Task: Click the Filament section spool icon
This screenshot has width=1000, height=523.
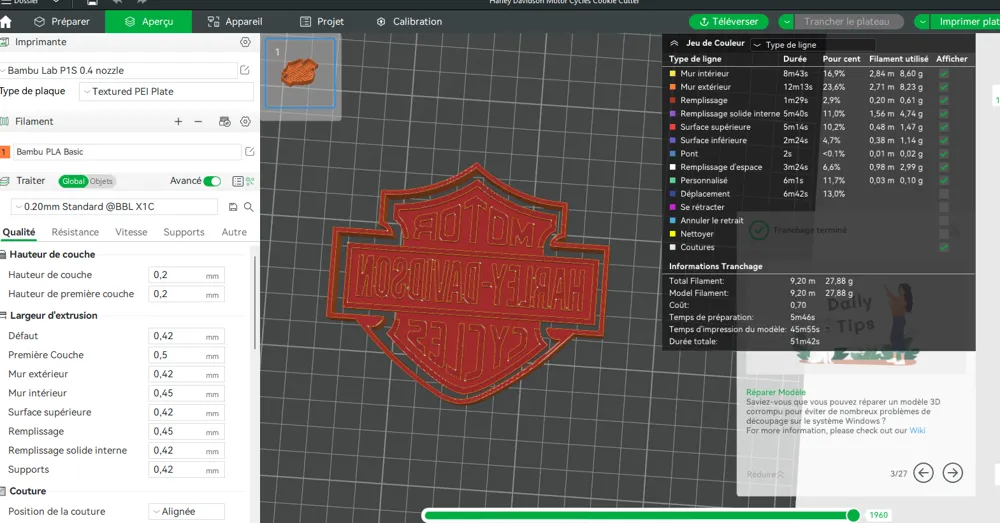Action: (4, 121)
